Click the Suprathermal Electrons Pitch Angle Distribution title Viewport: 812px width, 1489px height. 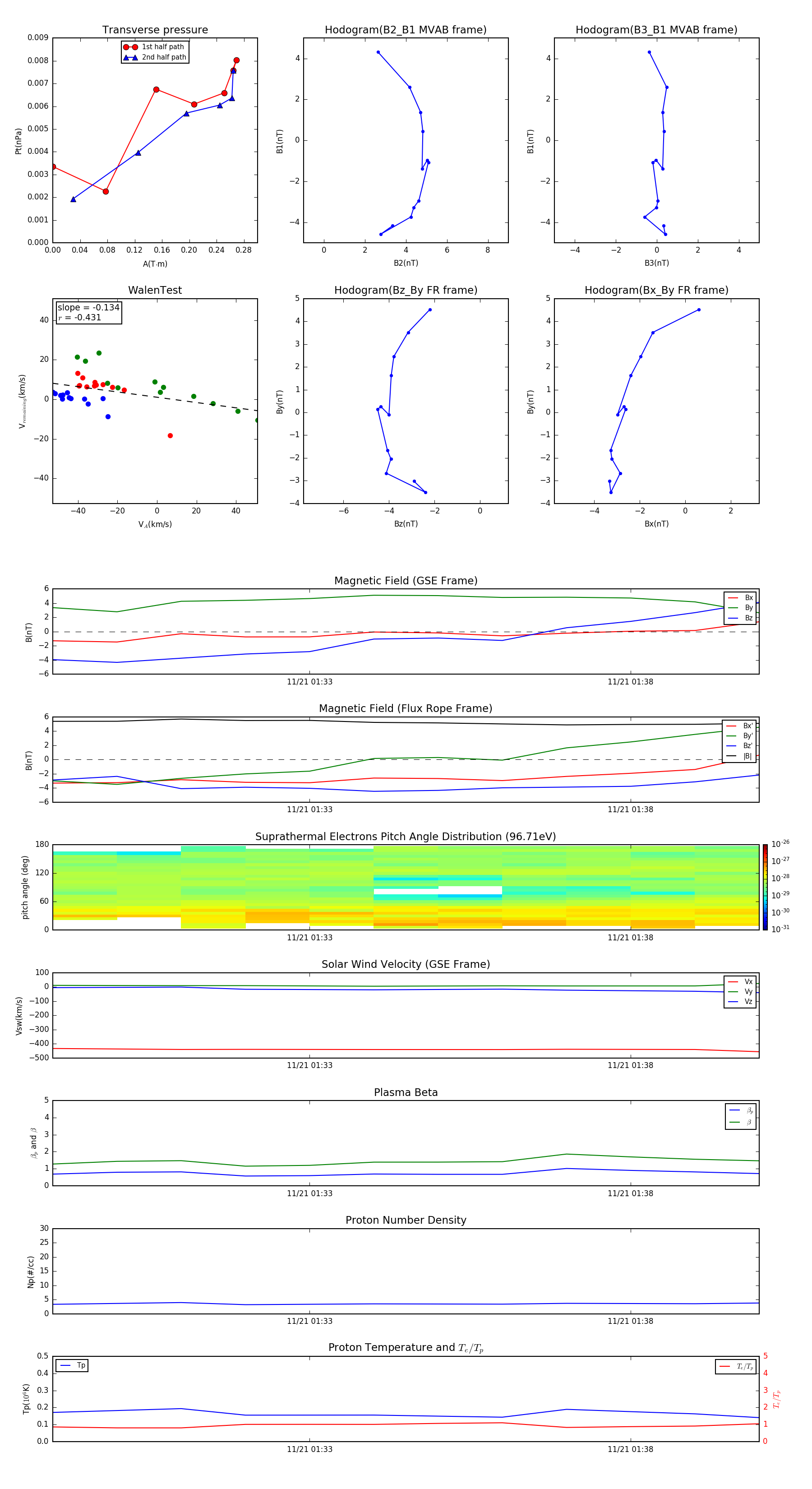coord(406,837)
